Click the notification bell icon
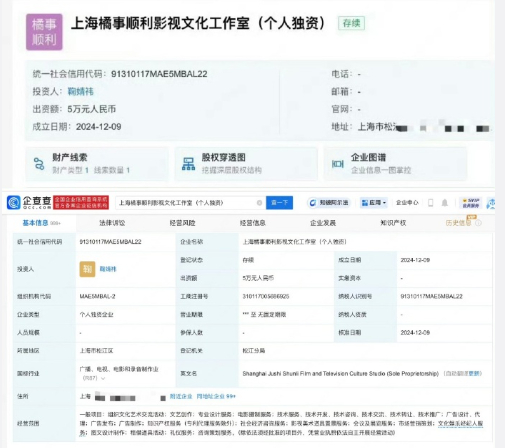511x448 pixels. pyautogui.click(x=445, y=203)
